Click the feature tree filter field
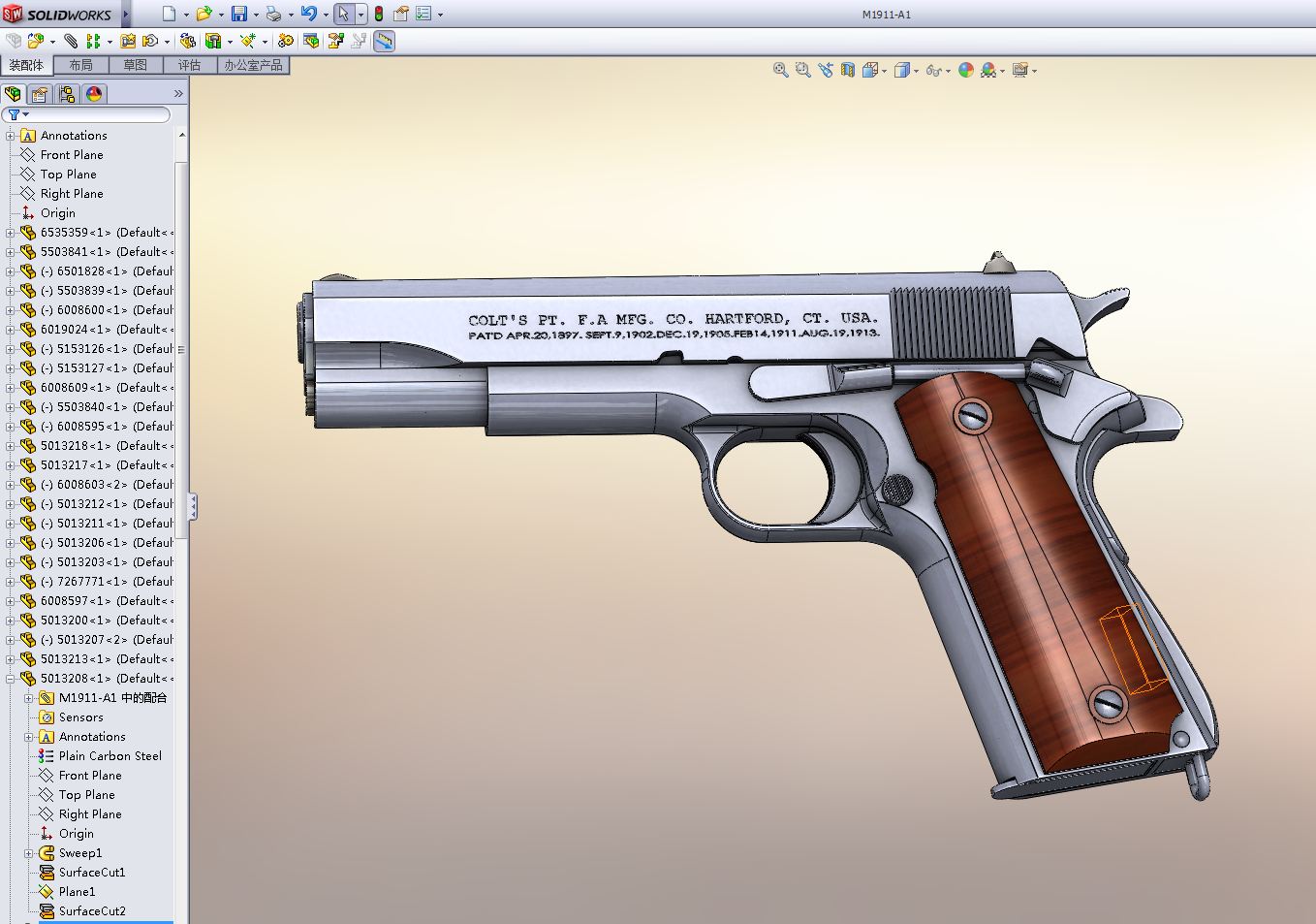This screenshot has height=924, width=1316. pos(87,114)
